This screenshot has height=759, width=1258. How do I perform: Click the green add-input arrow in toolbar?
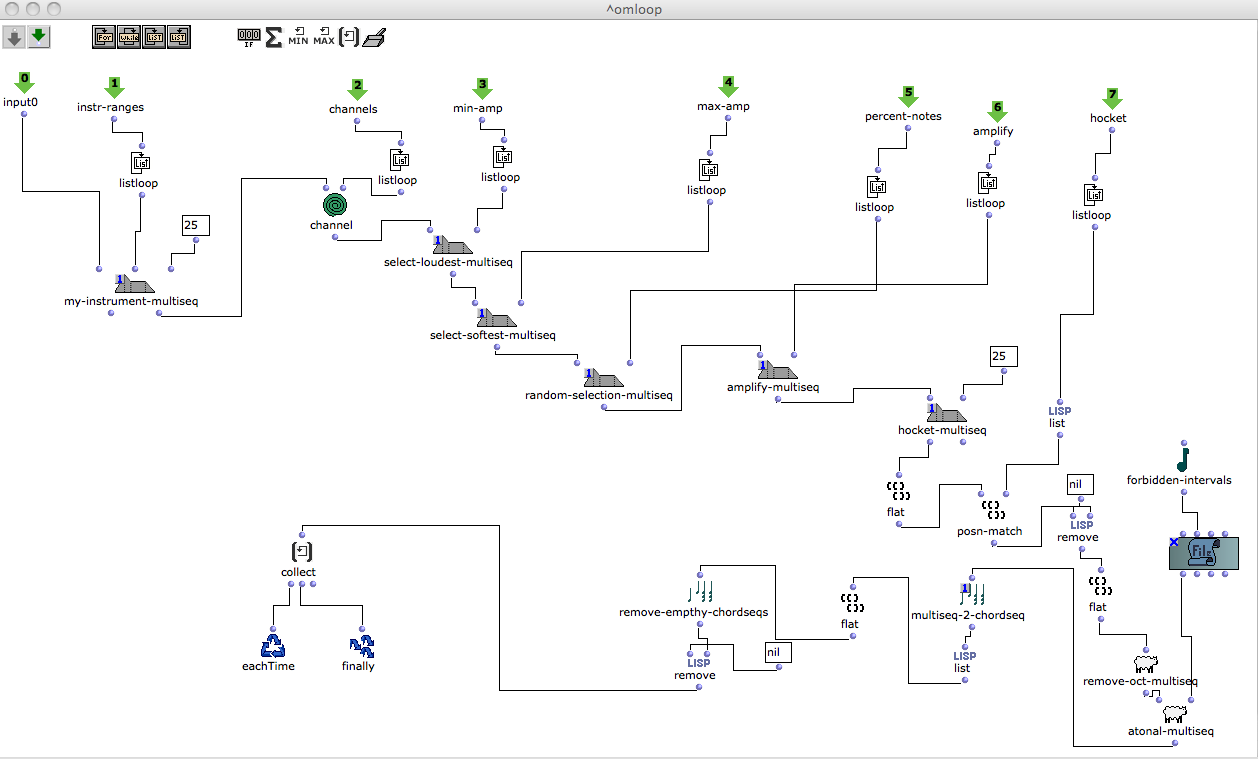coord(39,38)
